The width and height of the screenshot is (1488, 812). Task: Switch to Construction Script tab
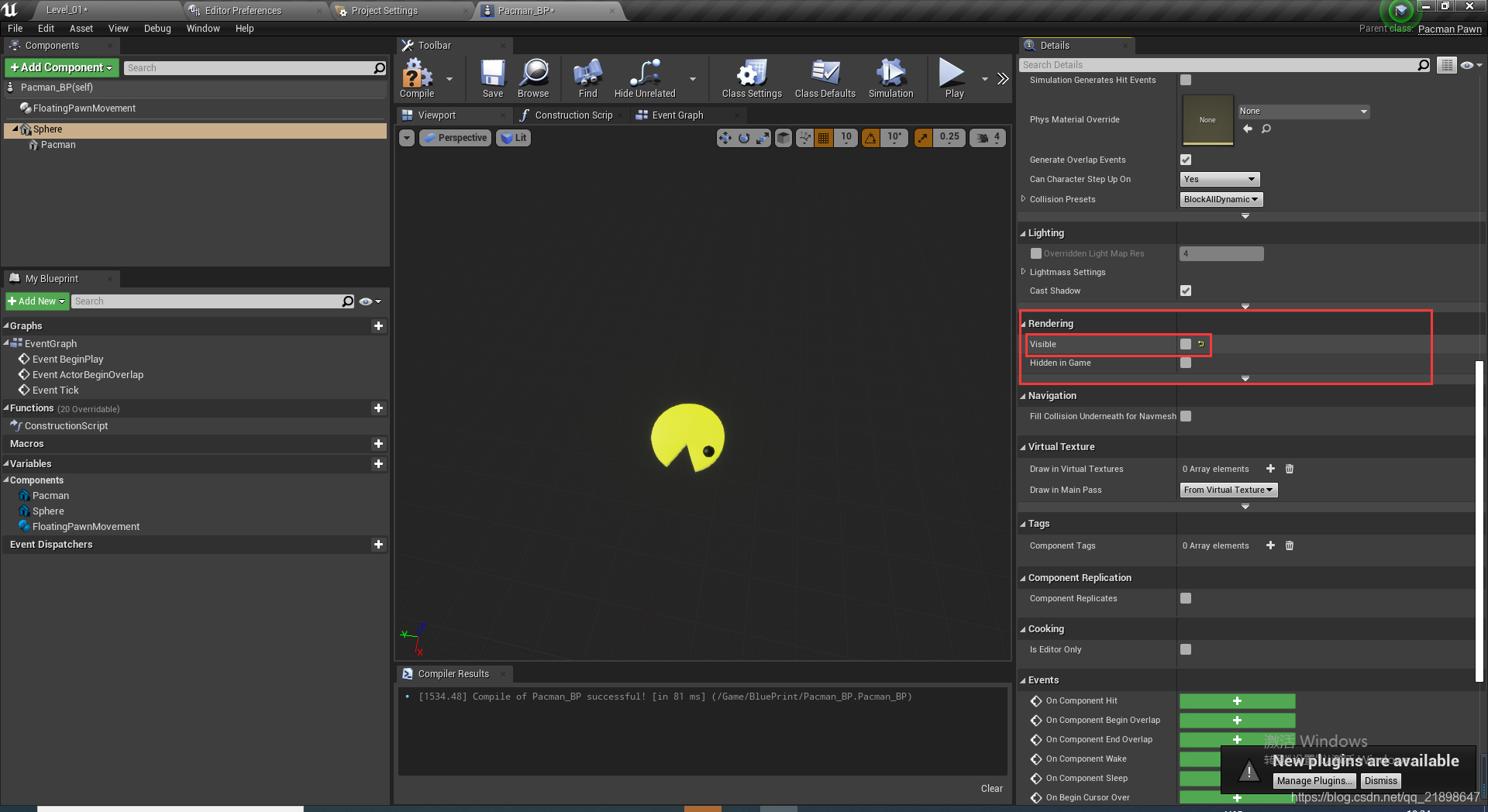573,115
